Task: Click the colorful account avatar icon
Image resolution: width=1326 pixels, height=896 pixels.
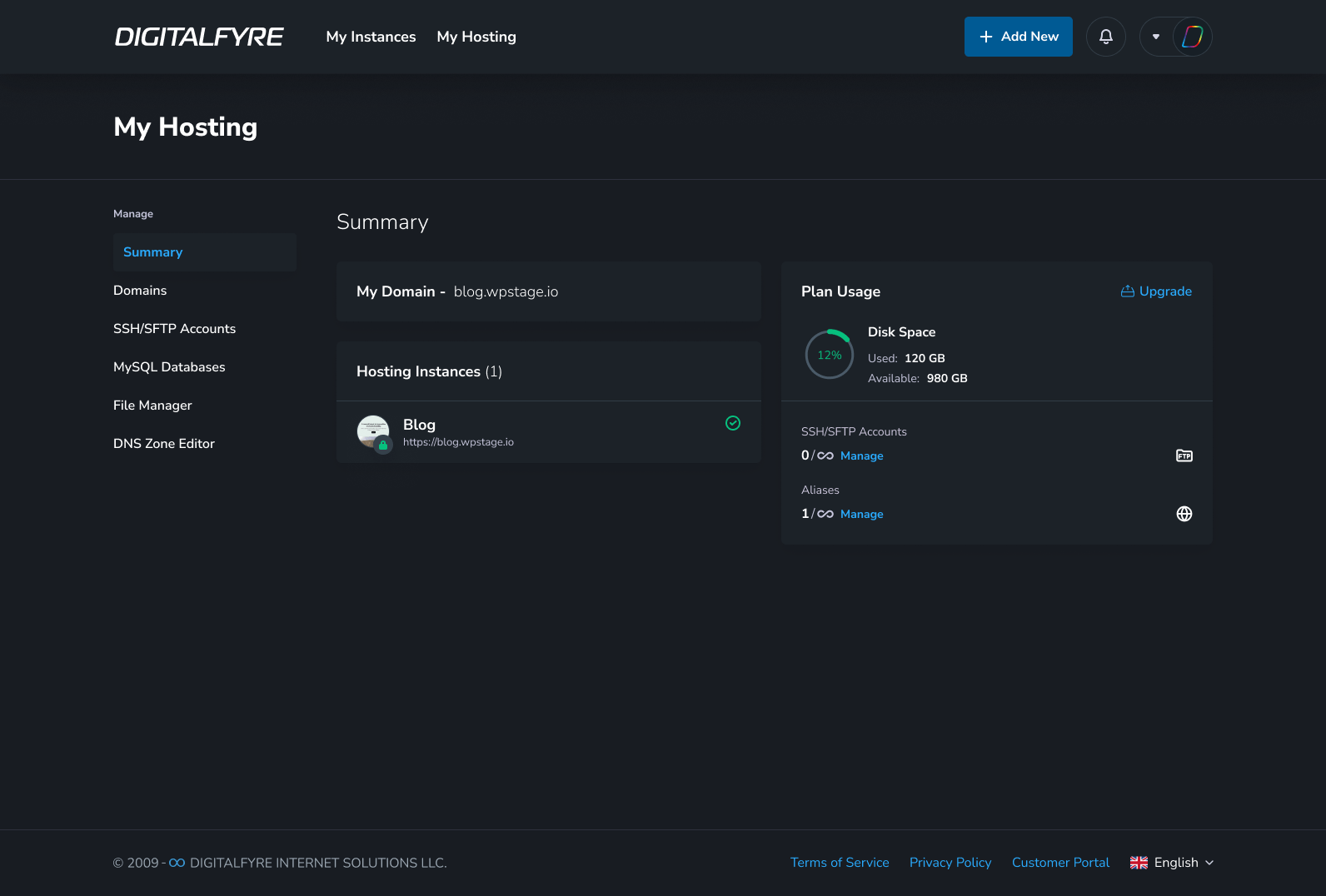Action: pos(1192,37)
